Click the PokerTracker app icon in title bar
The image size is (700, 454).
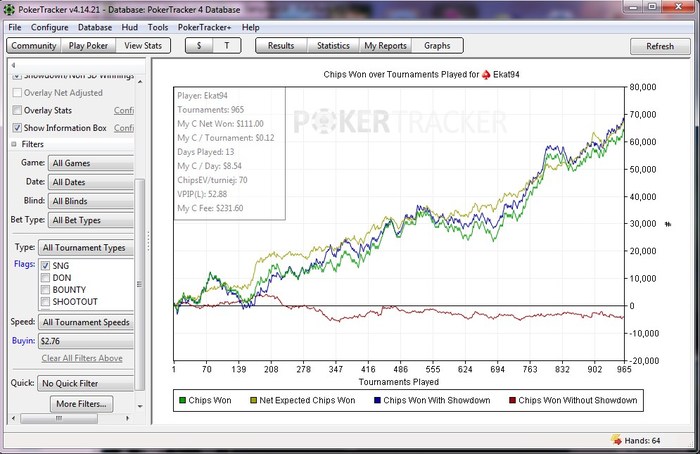pyautogui.click(x=8, y=9)
